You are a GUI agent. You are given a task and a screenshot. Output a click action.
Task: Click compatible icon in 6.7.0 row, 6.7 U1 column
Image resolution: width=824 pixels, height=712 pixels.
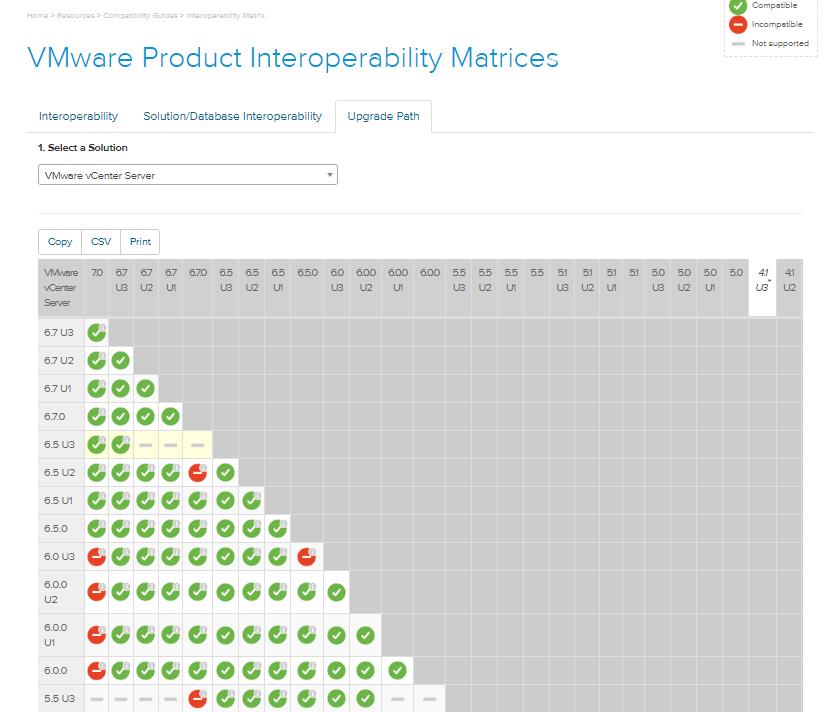click(x=170, y=416)
